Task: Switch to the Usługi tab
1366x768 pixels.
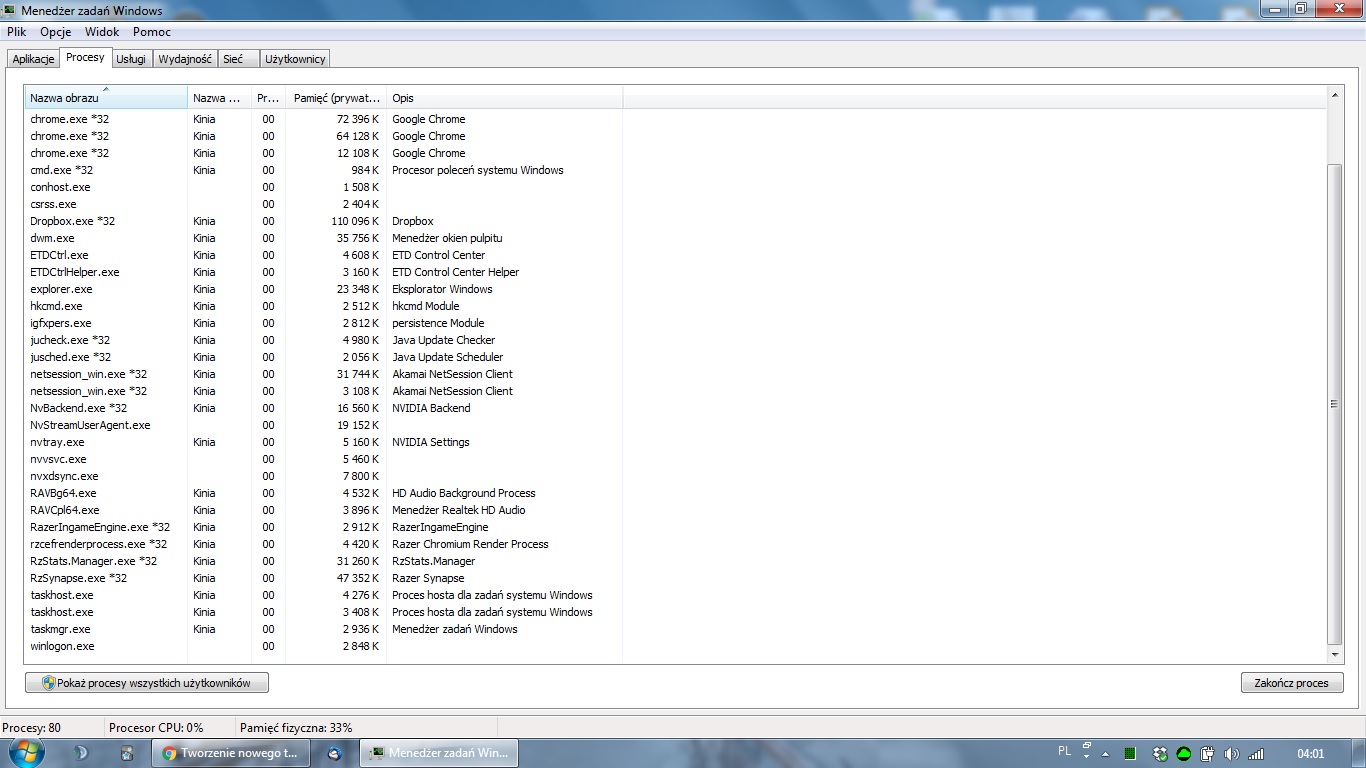Action: pos(131,59)
